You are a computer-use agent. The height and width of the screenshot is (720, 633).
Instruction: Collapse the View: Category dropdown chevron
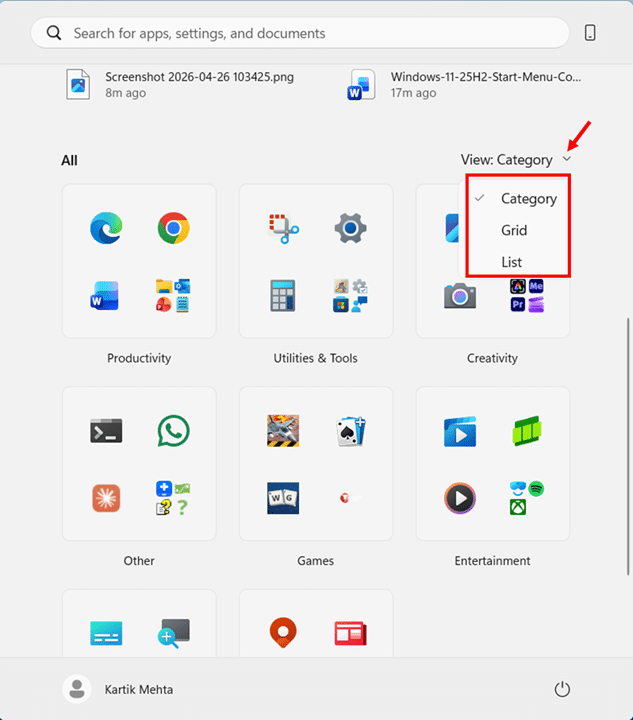[x=568, y=159]
